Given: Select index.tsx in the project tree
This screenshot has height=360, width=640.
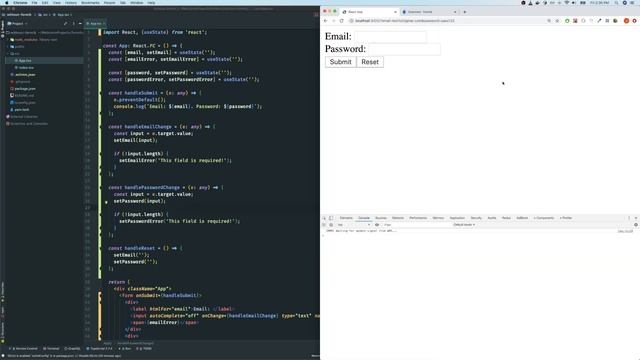Looking at the screenshot, I should [x=26, y=67].
